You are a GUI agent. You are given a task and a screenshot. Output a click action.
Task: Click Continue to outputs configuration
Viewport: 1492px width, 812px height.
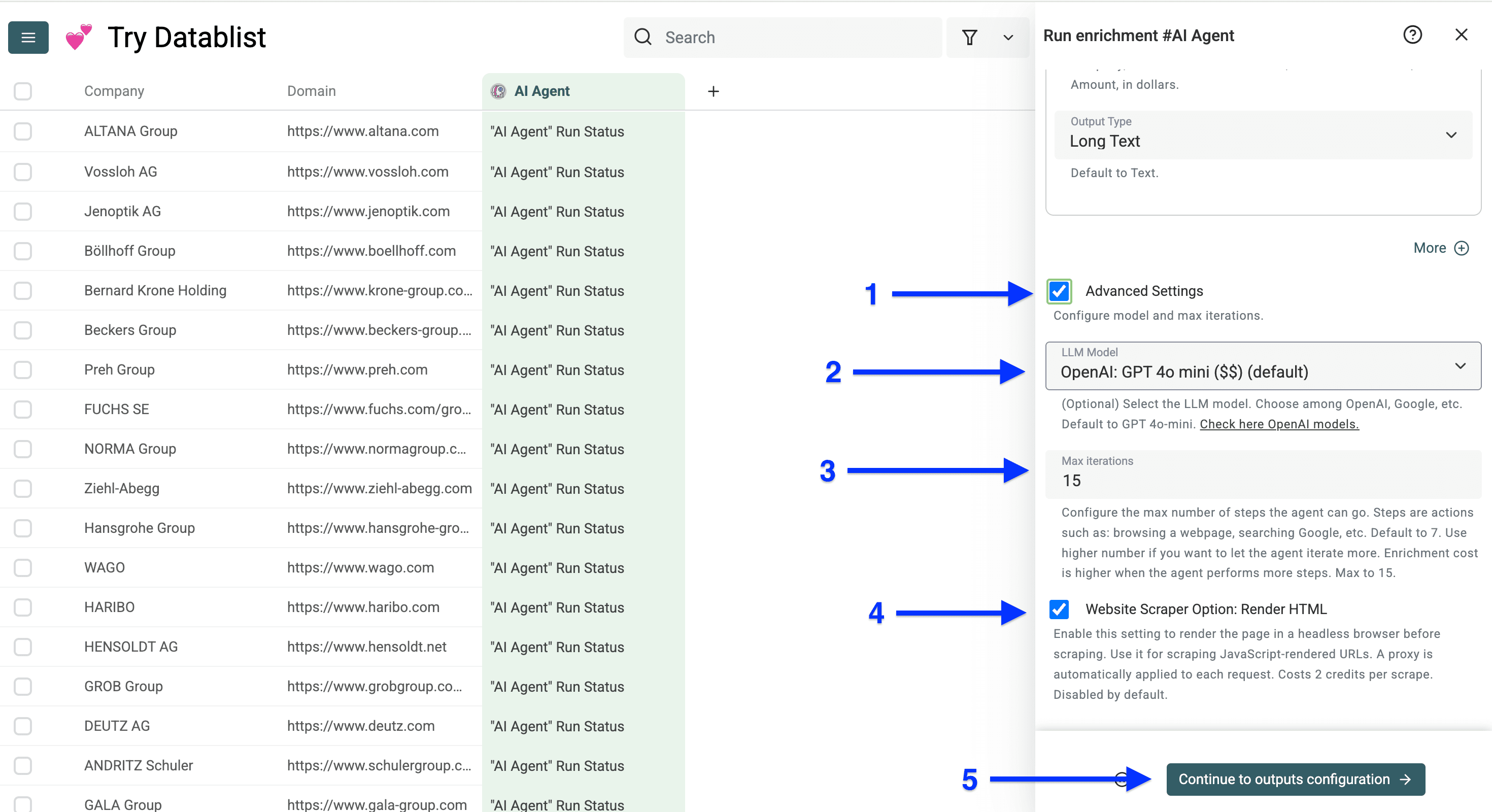click(1295, 779)
